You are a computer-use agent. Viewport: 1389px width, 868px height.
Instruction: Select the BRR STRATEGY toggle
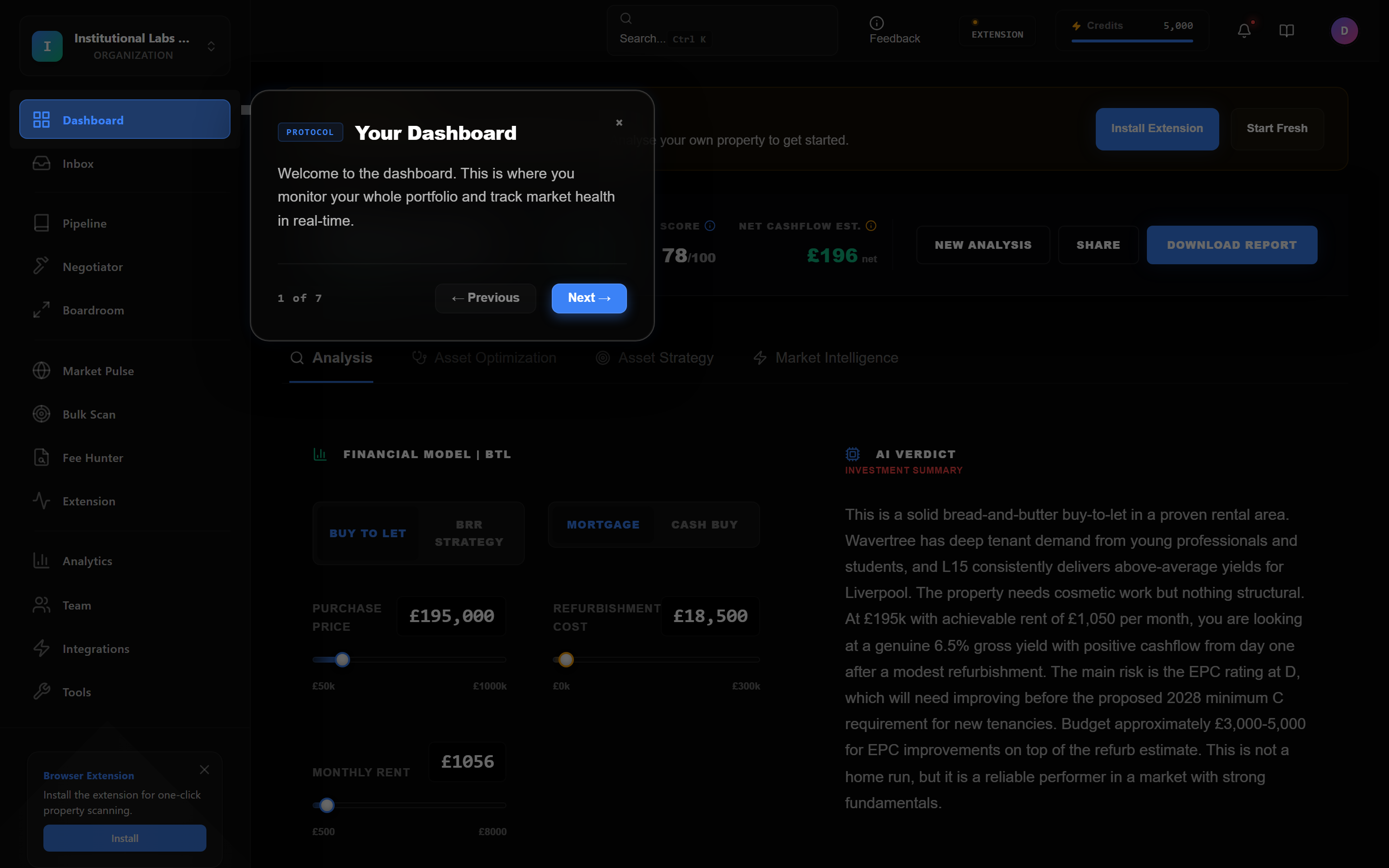tap(469, 533)
